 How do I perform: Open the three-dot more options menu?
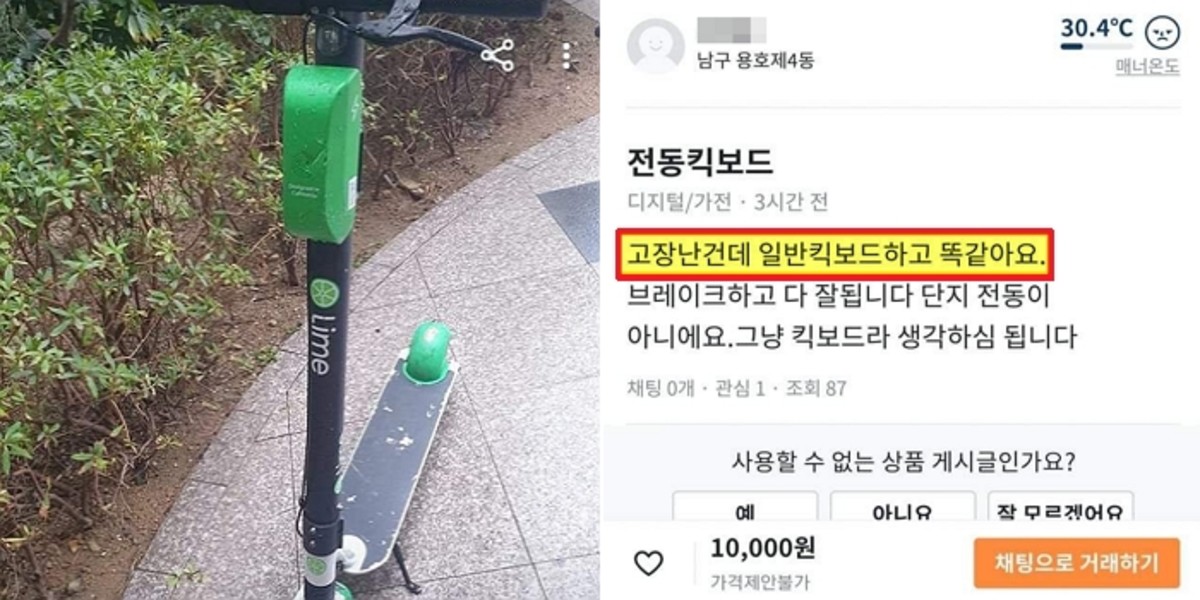pyautogui.click(x=568, y=55)
